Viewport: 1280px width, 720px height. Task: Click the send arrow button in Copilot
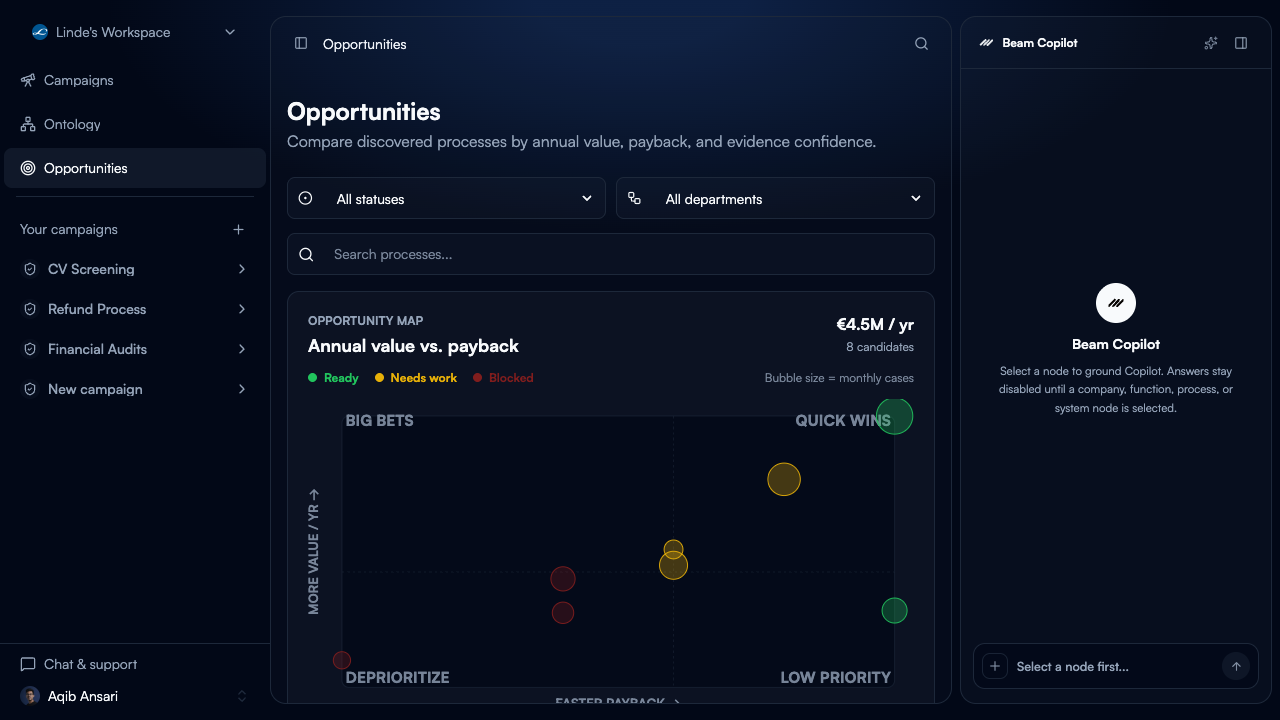[1236, 666]
